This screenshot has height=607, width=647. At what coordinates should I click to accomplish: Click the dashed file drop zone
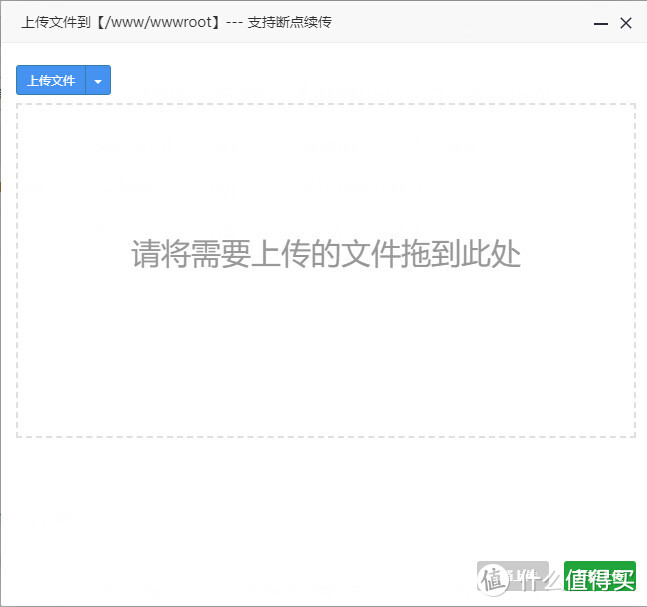click(x=326, y=270)
